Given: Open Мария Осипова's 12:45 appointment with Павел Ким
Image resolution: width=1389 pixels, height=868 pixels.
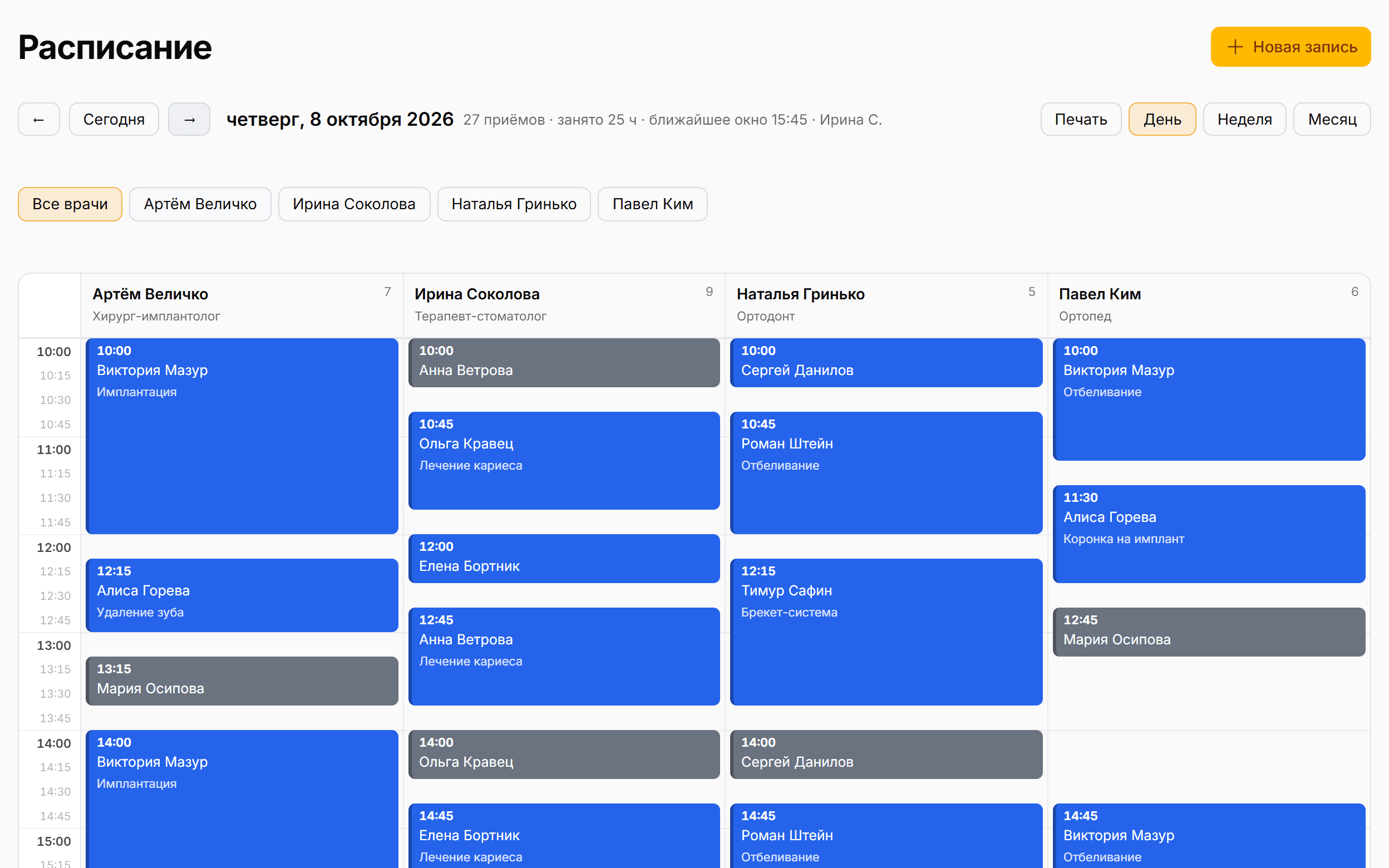Looking at the screenshot, I should click(x=1209, y=632).
